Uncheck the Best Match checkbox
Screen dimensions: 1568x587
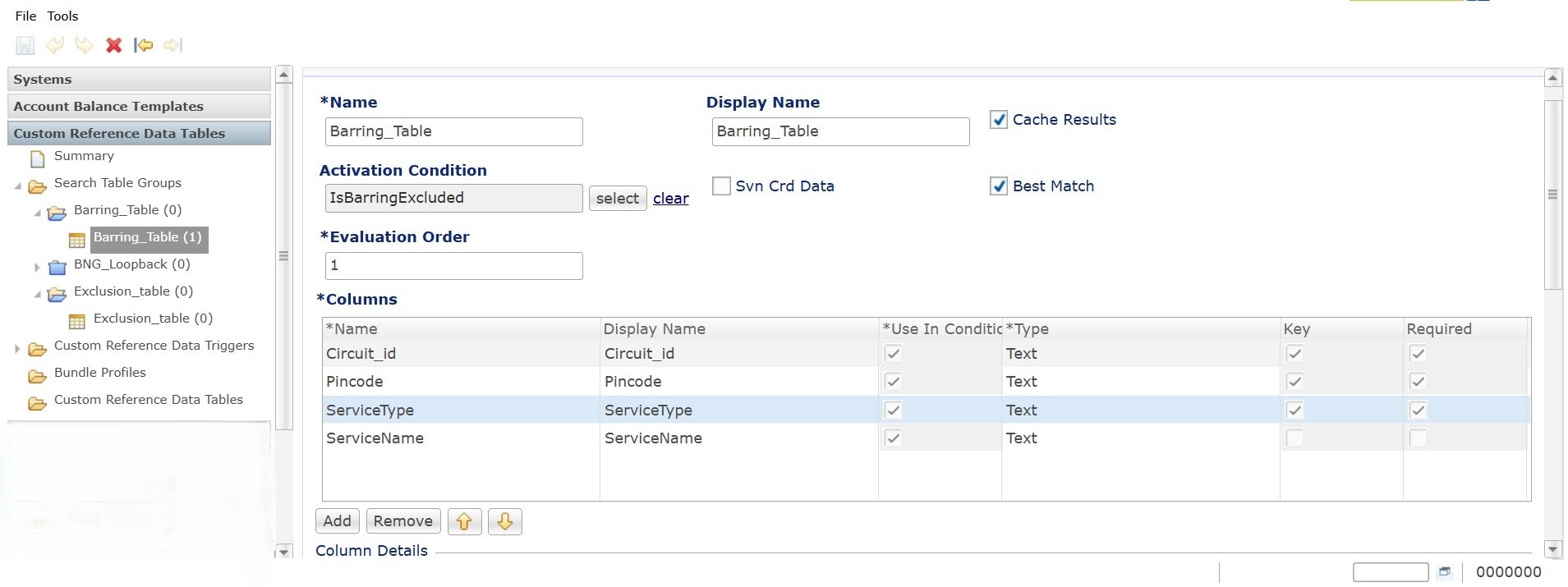point(999,186)
